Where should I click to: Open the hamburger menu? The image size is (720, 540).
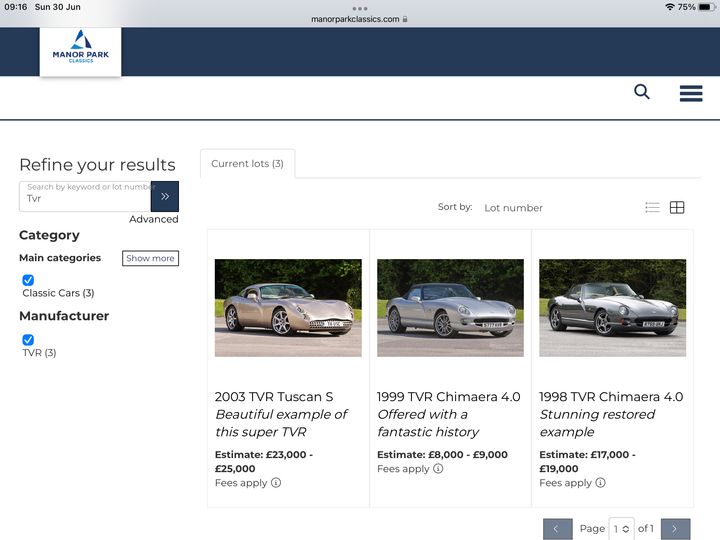point(691,93)
